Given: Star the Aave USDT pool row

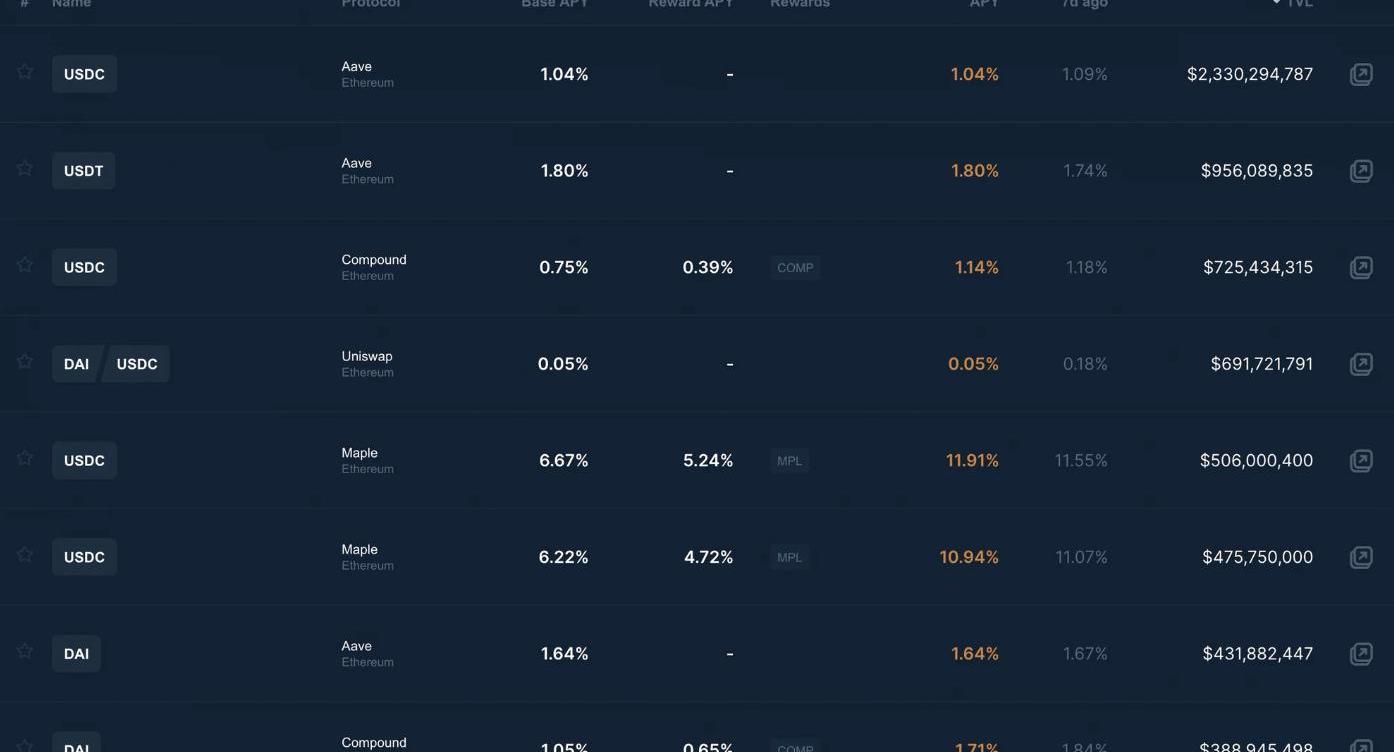Looking at the screenshot, I should pyautogui.click(x=25, y=168).
